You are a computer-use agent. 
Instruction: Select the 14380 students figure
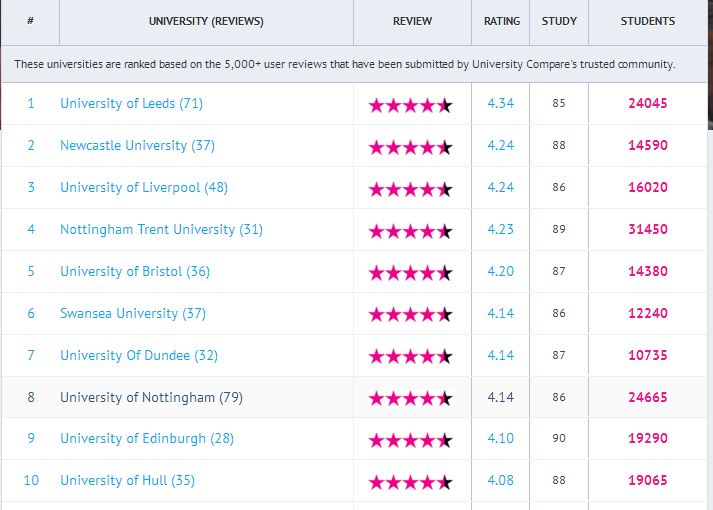click(x=648, y=271)
